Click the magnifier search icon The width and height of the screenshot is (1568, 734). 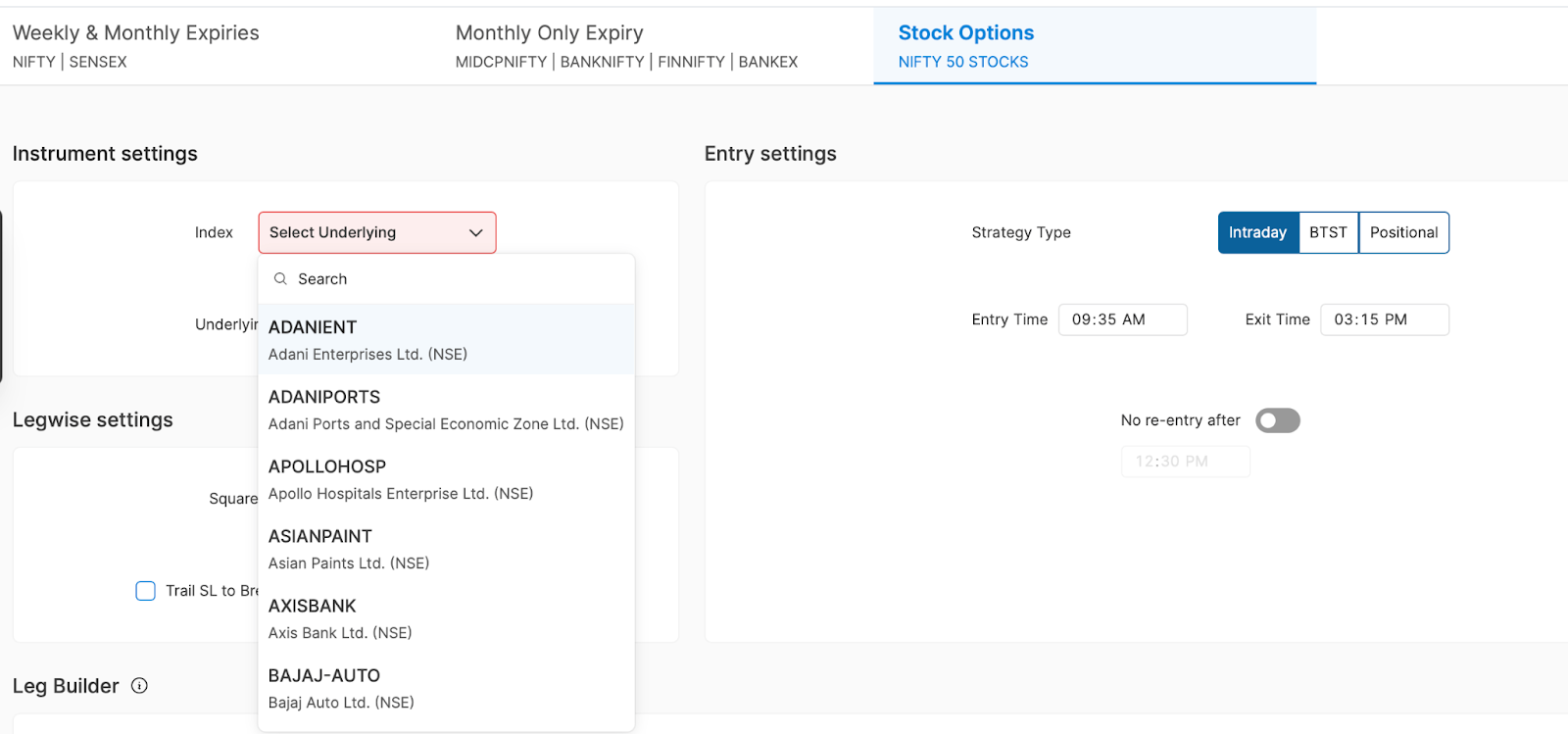click(x=280, y=279)
